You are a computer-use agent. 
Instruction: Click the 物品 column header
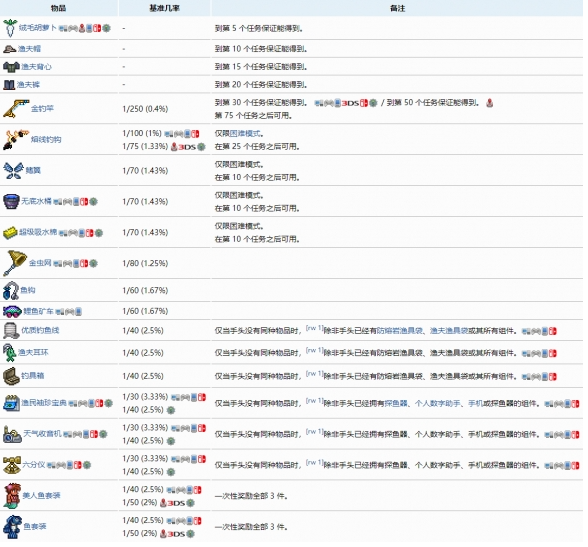pos(58,8)
